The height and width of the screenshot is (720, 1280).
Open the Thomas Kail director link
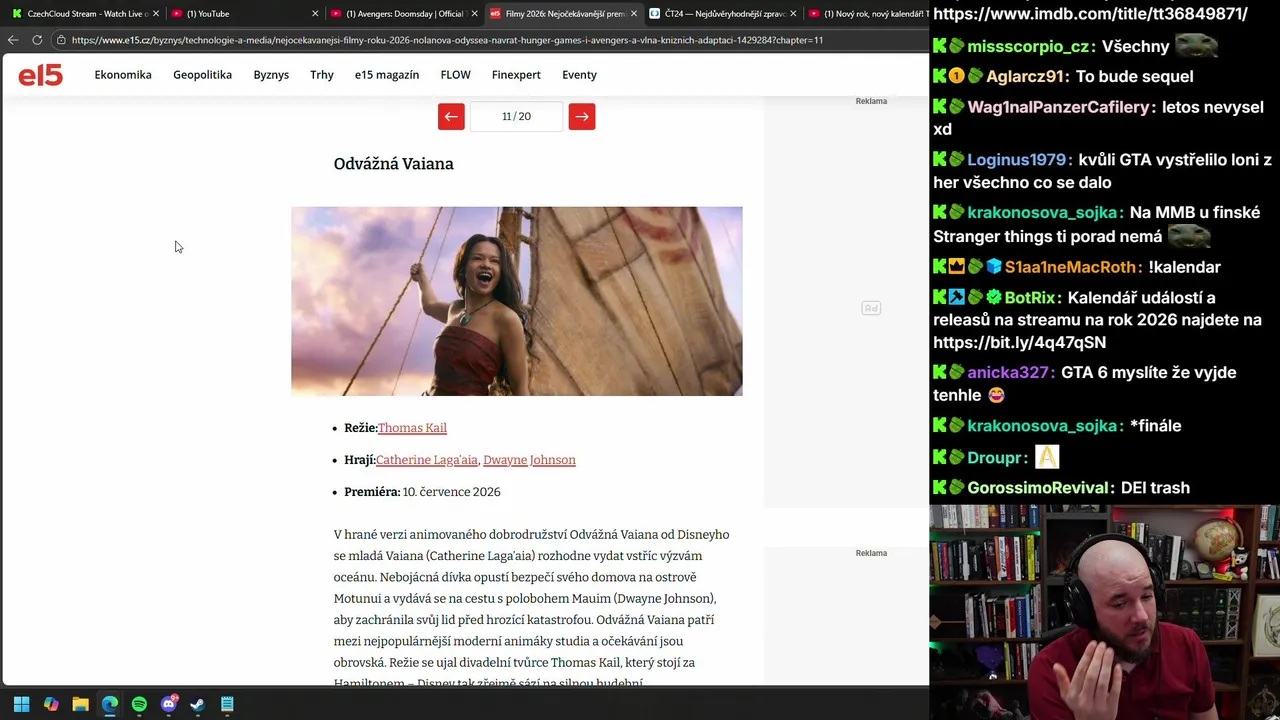click(412, 428)
